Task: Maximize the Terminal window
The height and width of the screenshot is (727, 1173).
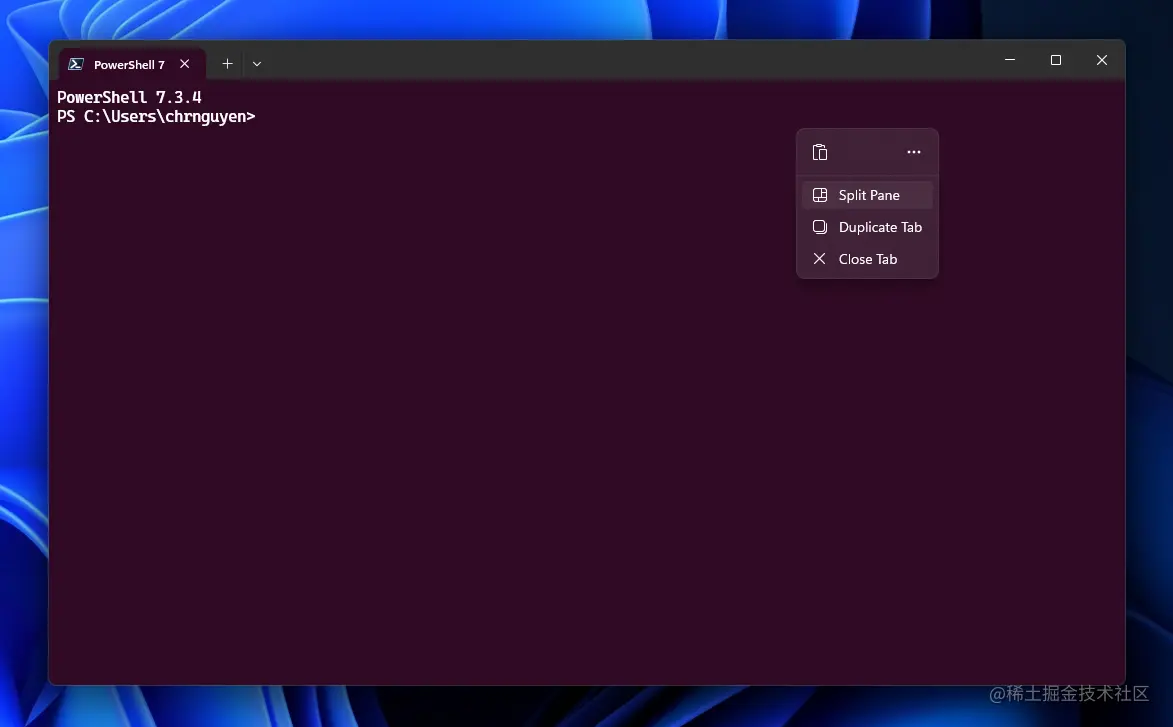Action: pos(1056,60)
